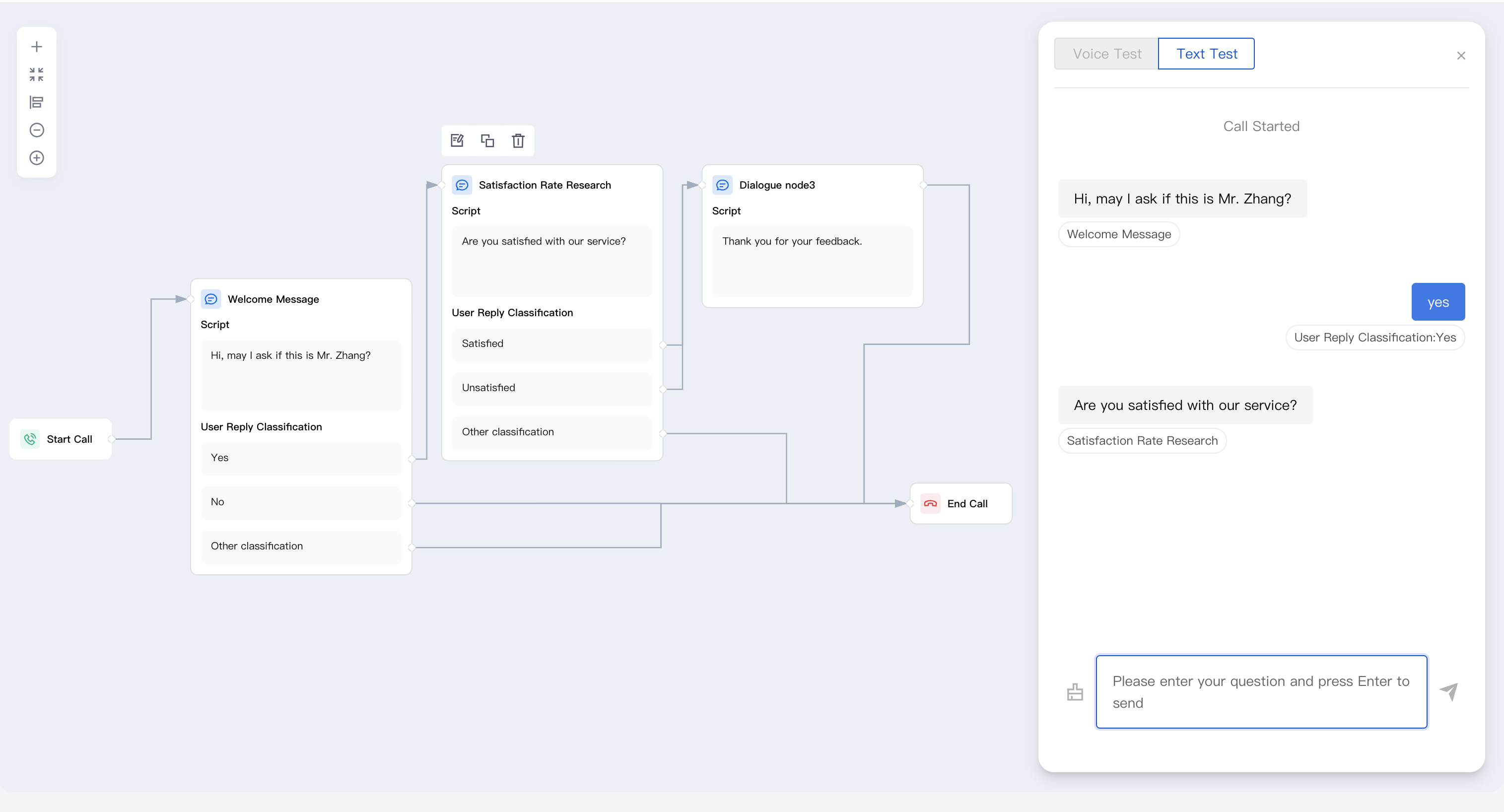Click the auto-layout align icon
Screen dimensions: 1504x812
[36, 102]
